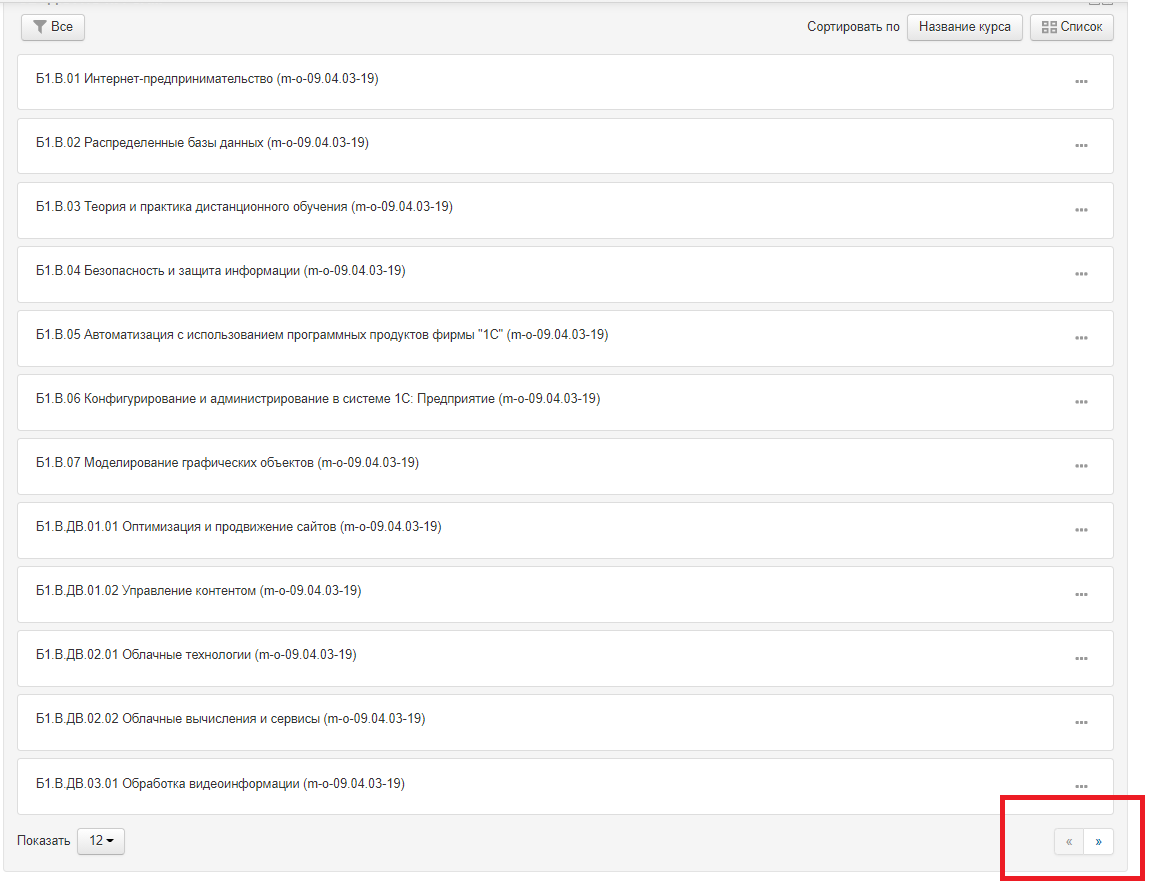Open course Б1.В.ДВ.03.01 Обработка видеоинформации
Image resolution: width=1152 pixels, height=885 pixels.
point(220,783)
